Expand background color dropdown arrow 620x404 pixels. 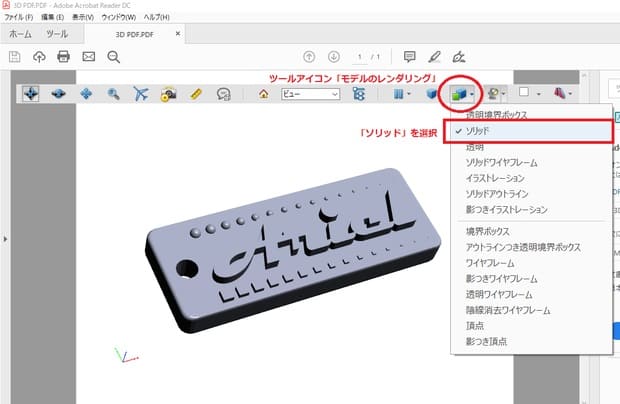pos(539,94)
